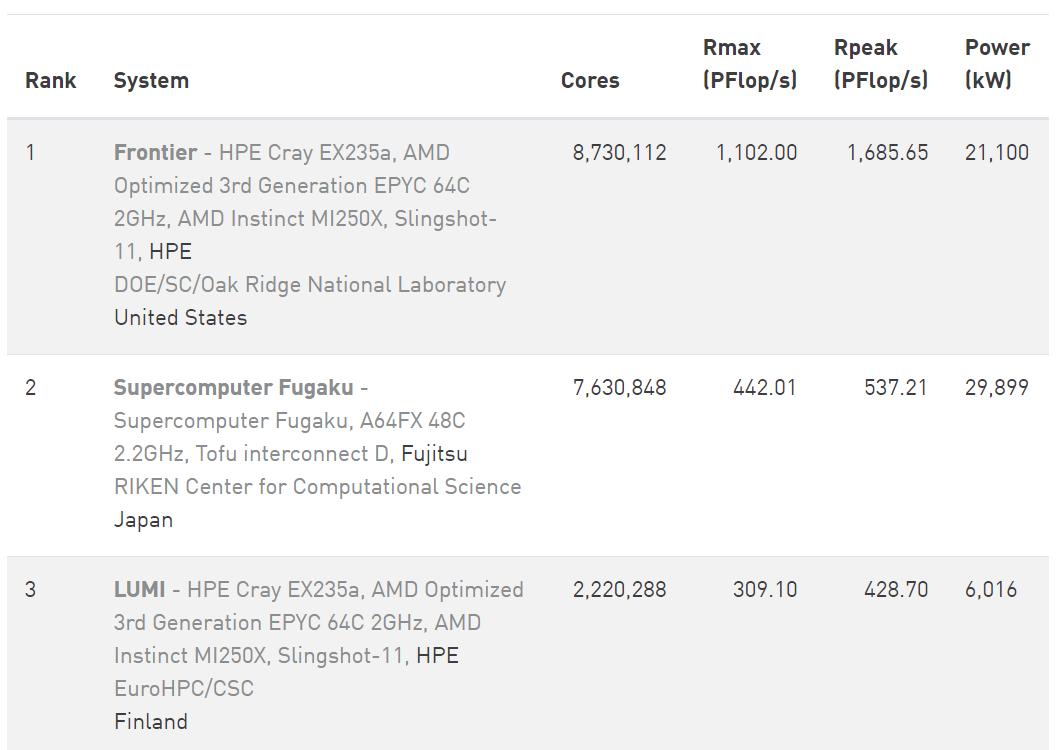Click the System column header
This screenshot has height=750, width=1057.
coord(151,81)
